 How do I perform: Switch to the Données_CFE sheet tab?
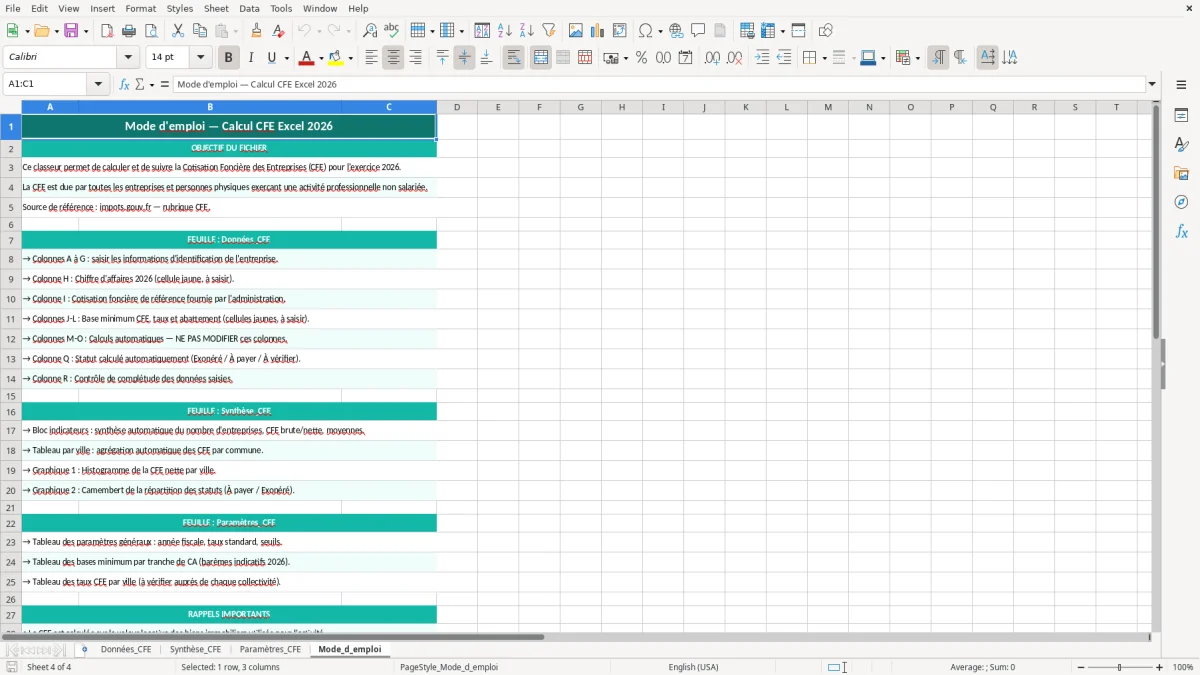coord(126,649)
